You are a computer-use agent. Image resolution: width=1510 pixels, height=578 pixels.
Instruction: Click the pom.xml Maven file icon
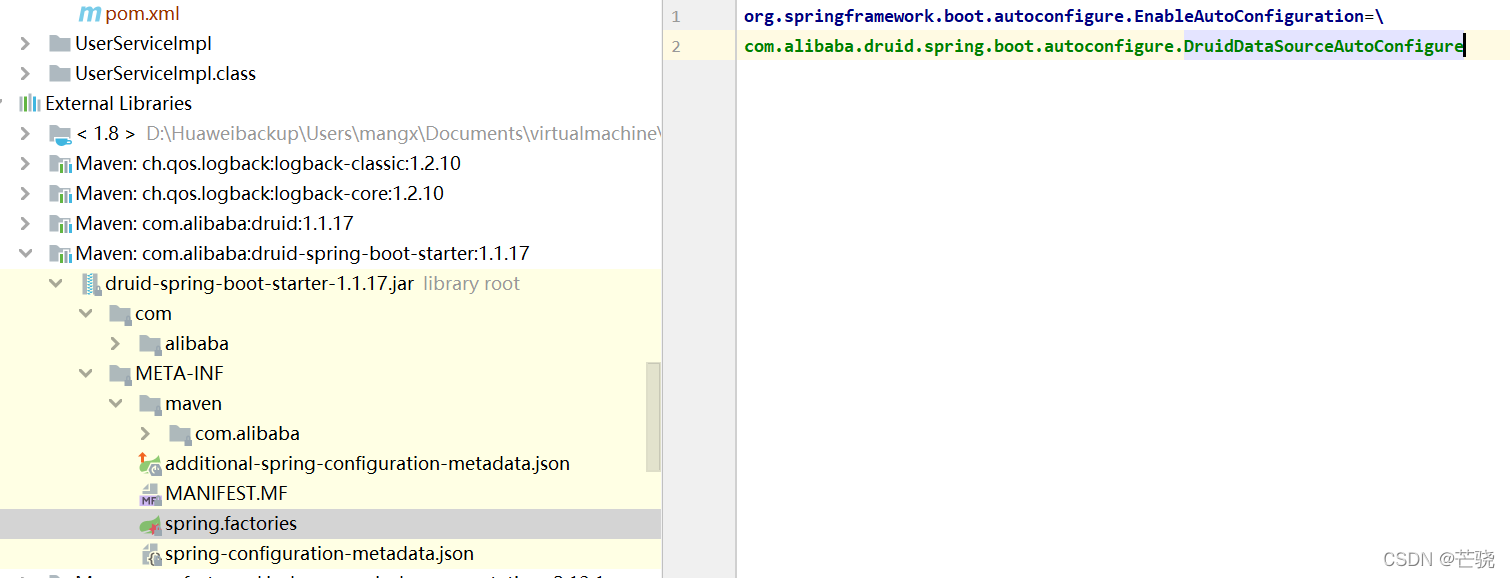(x=90, y=14)
